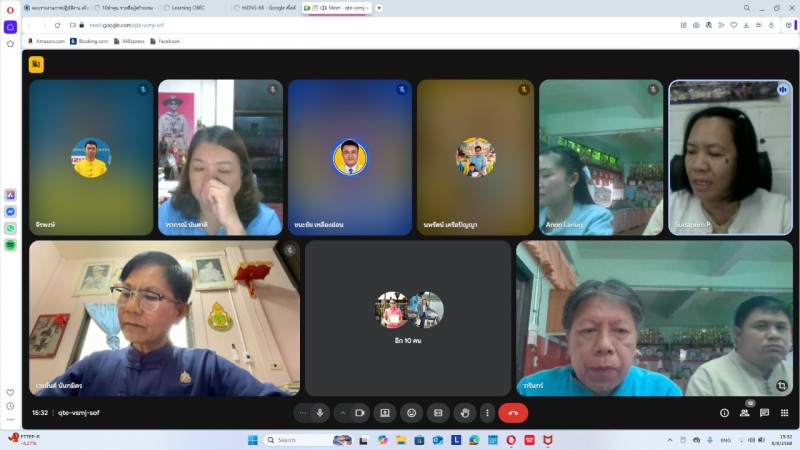
Task: Expand video settings arrow beside camera
Action: tap(343, 413)
